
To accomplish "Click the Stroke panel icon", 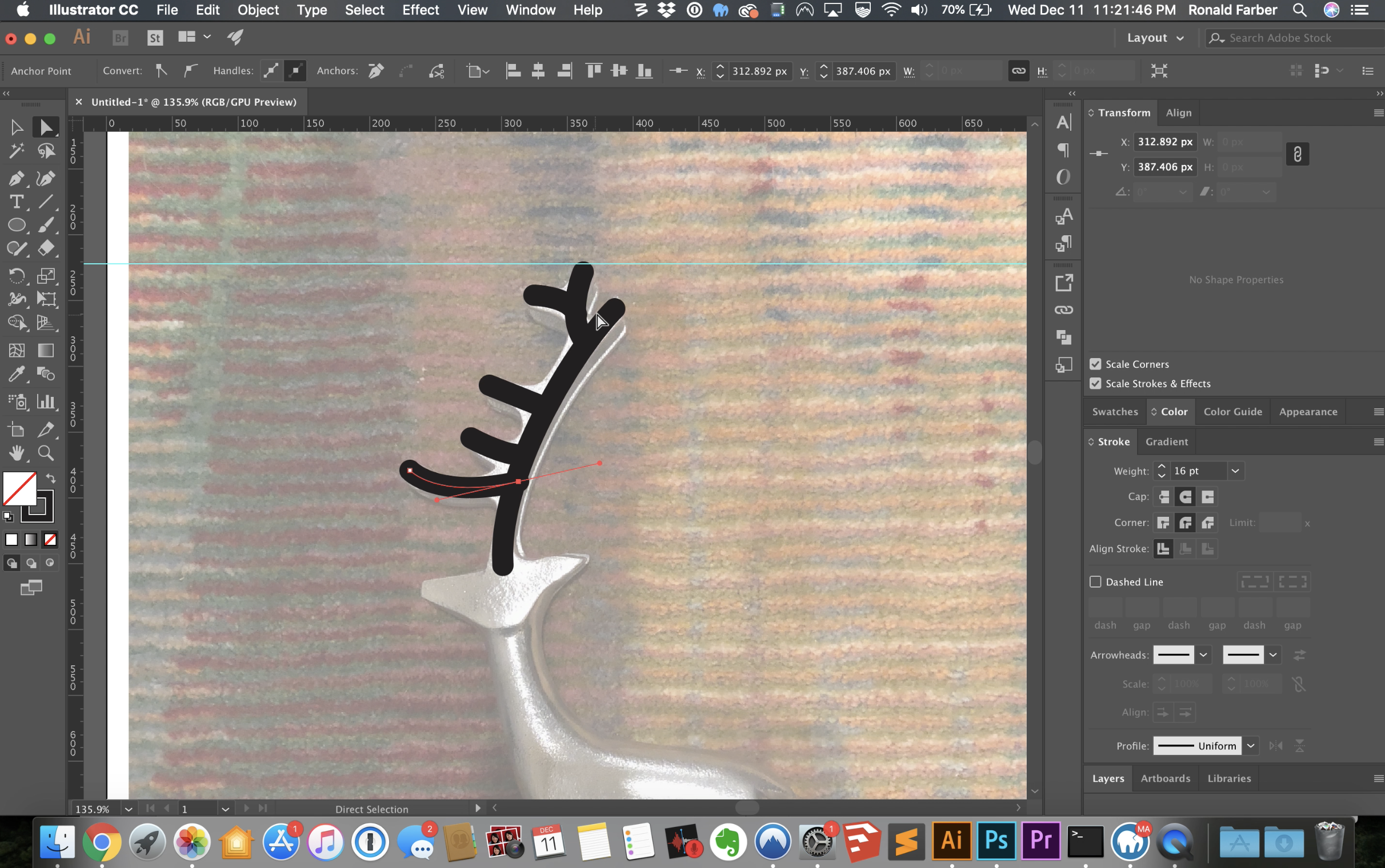I will [1113, 441].
